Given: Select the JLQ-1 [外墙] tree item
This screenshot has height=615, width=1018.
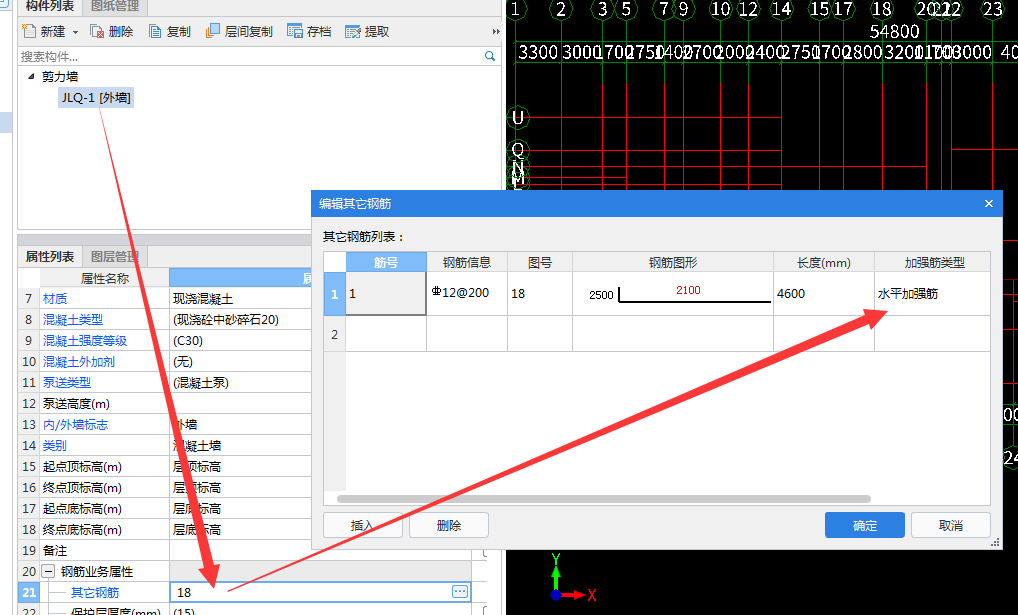Looking at the screenshot, I should pos(96,97).
